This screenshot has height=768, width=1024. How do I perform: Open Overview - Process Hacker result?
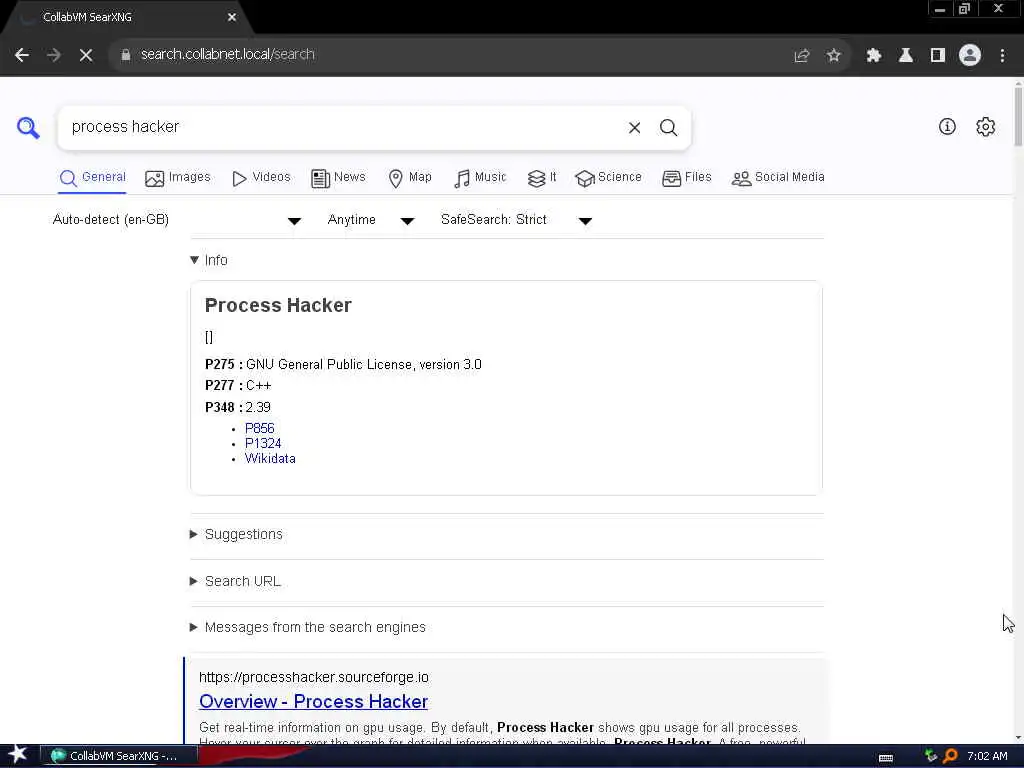pyautogui.click(x=313, y=701)
